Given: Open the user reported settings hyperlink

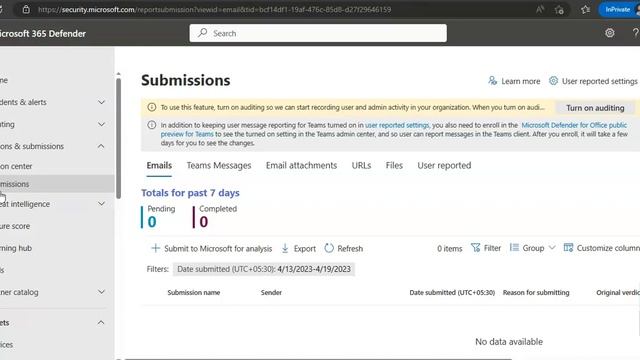Looking at the screenshot, I should (x=397, y=125).
